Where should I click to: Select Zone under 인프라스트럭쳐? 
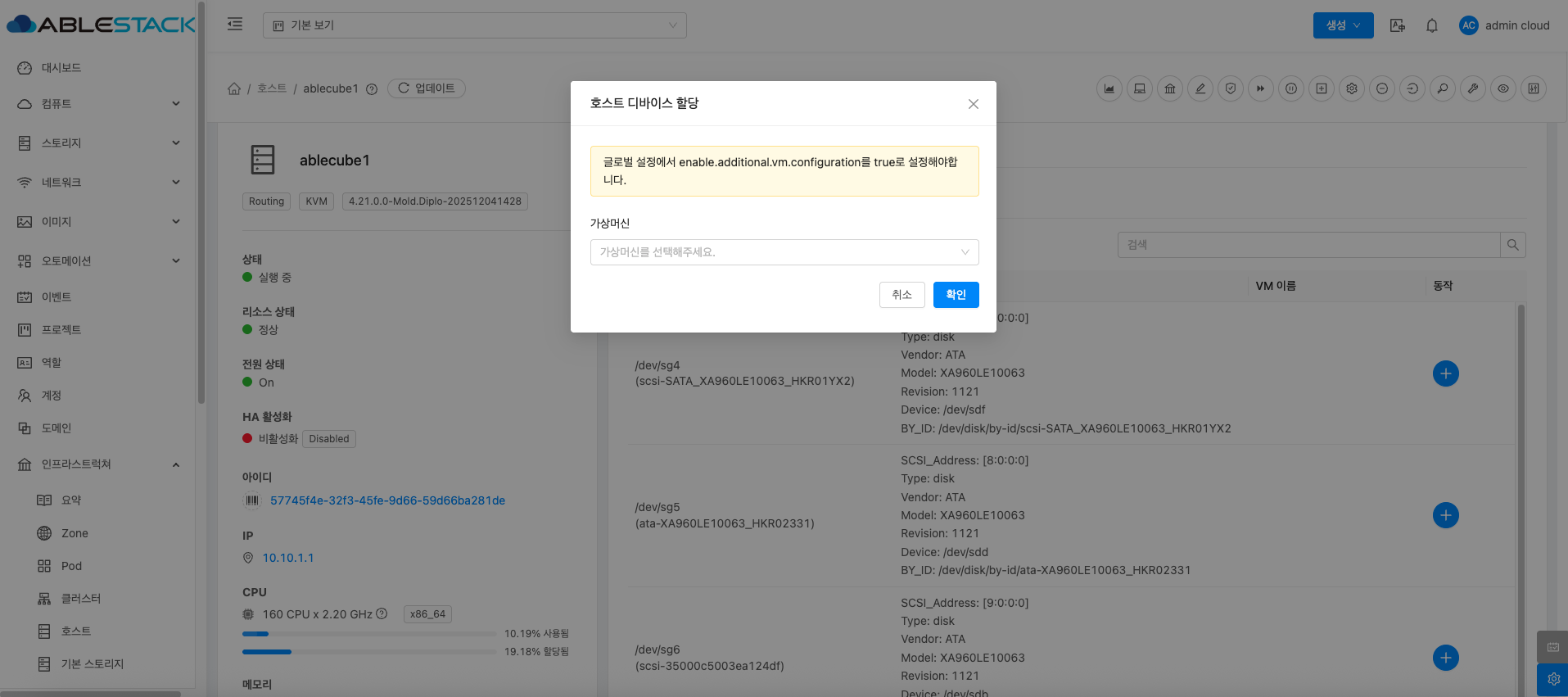point(75,533)
